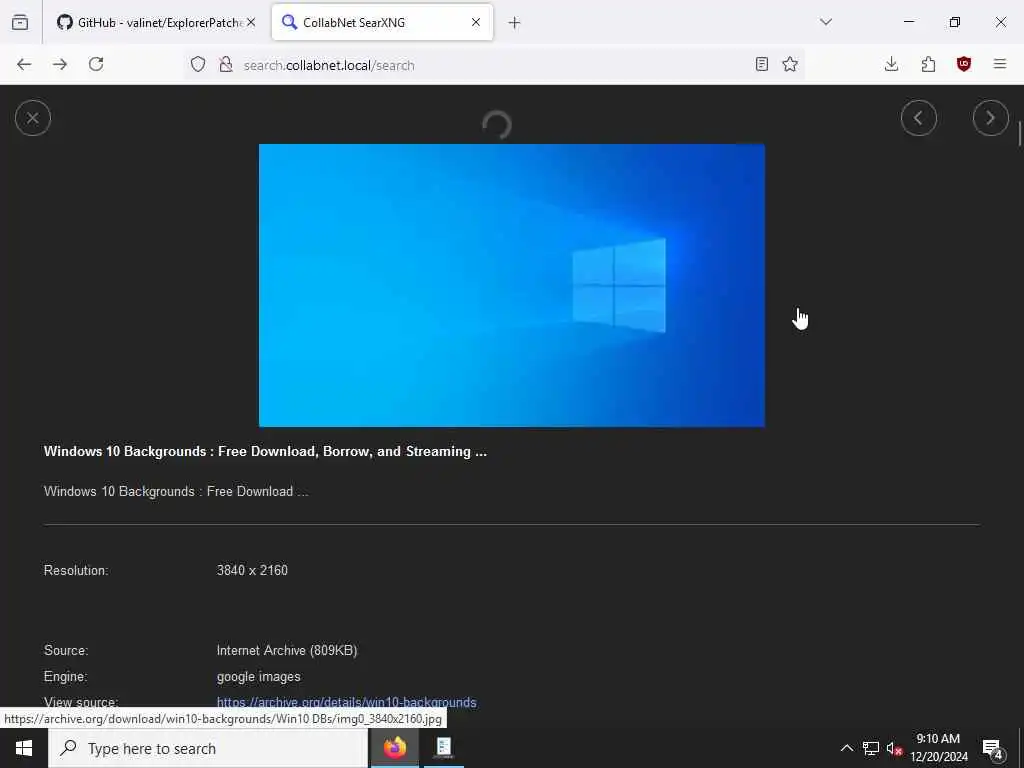Open the clock showing 9:10 AM

coord(938,748)
